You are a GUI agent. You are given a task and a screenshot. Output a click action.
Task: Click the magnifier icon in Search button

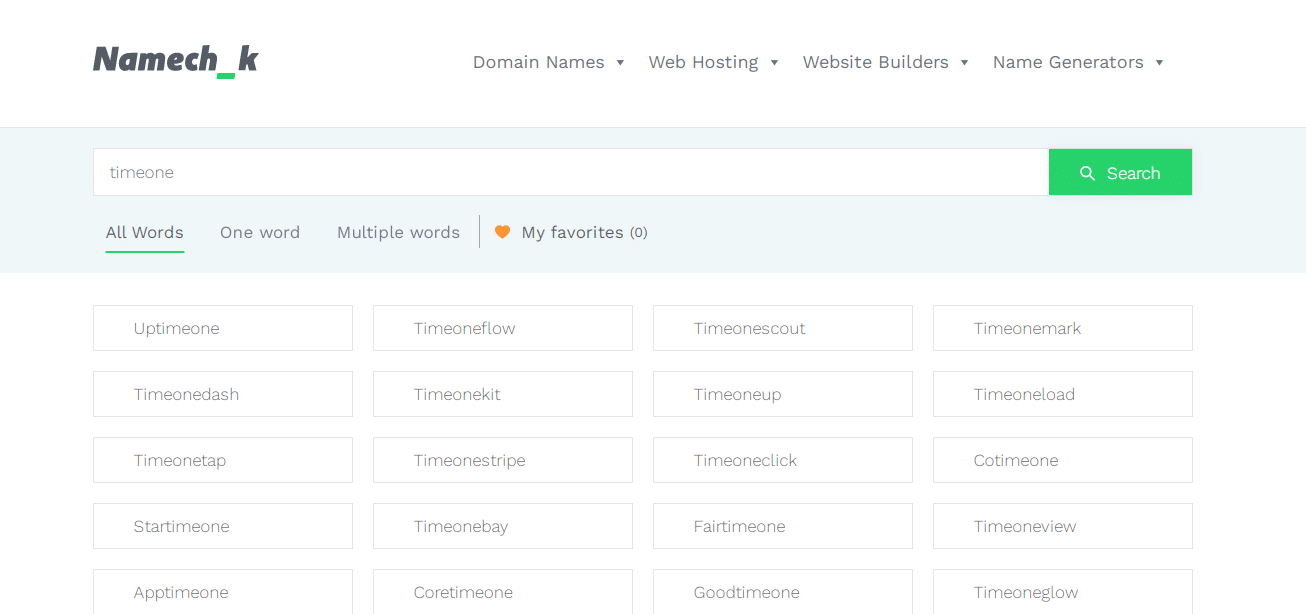pyautogui.click(x=1087, y=173)
